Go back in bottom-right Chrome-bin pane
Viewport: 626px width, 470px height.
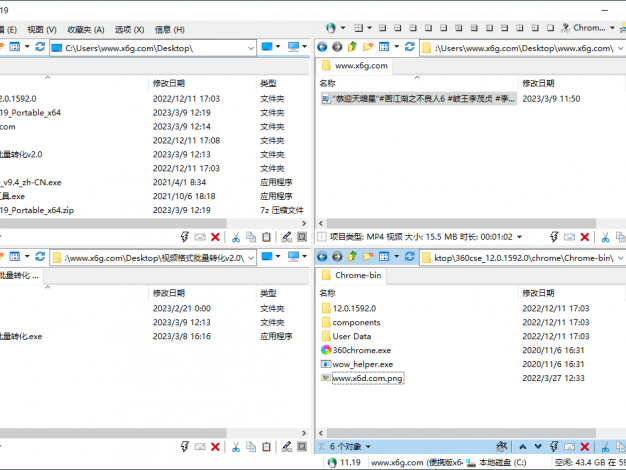322,257
